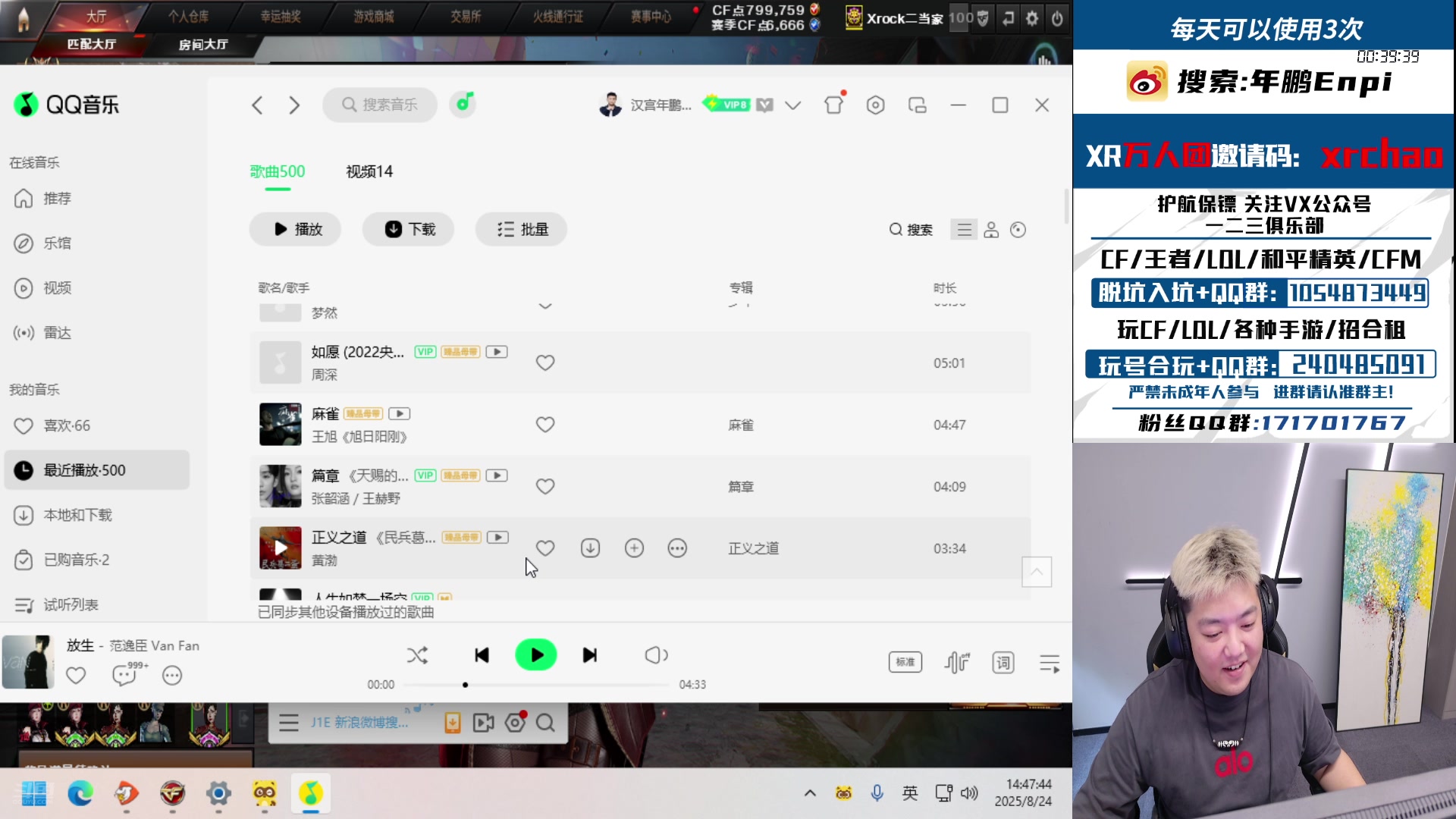Show hidden tray icons chevron

(810, 793)
